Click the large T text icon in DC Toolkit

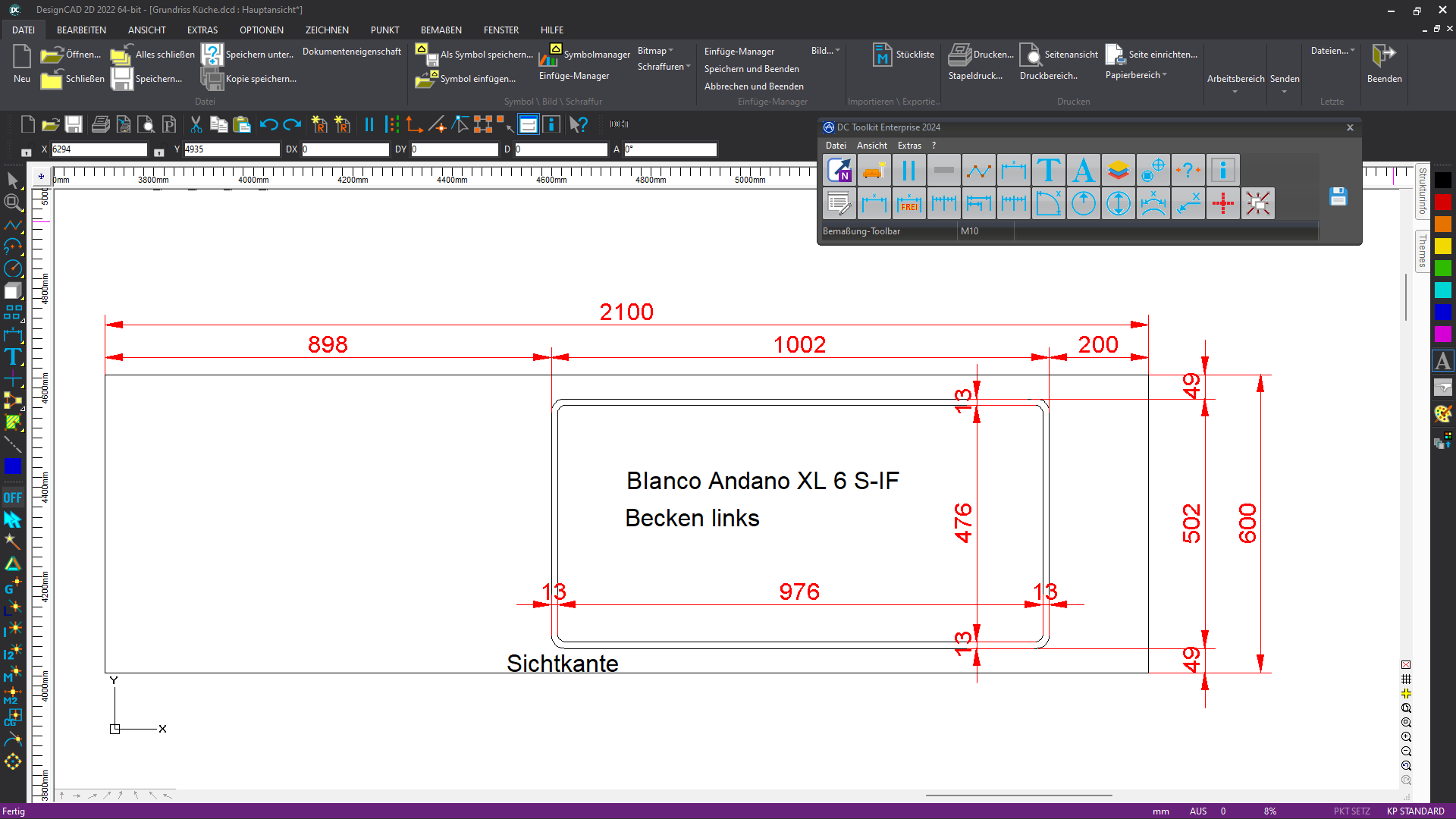click(1048, 170)
